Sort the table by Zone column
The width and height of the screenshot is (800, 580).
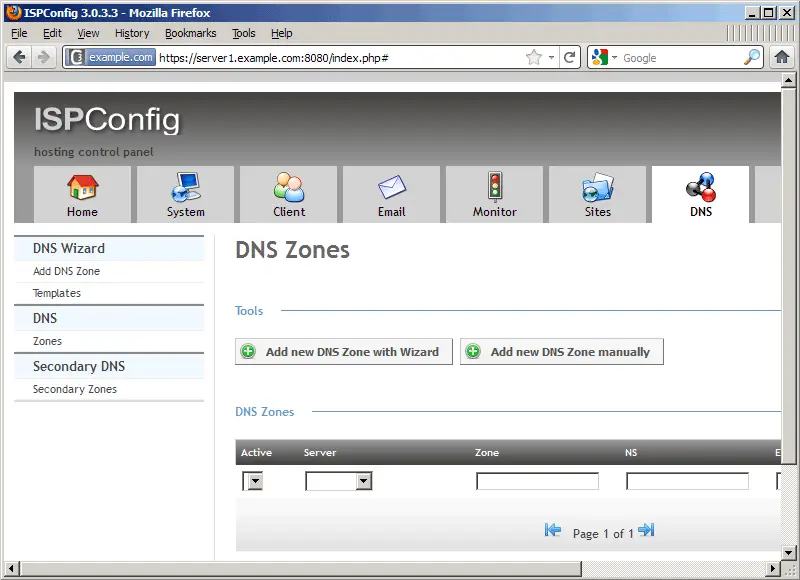[487, 452]
